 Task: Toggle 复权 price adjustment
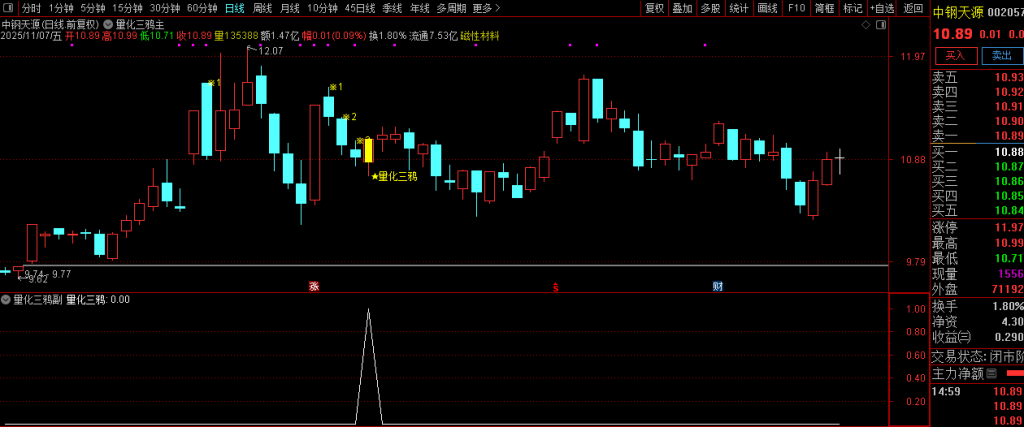point(654,8)
